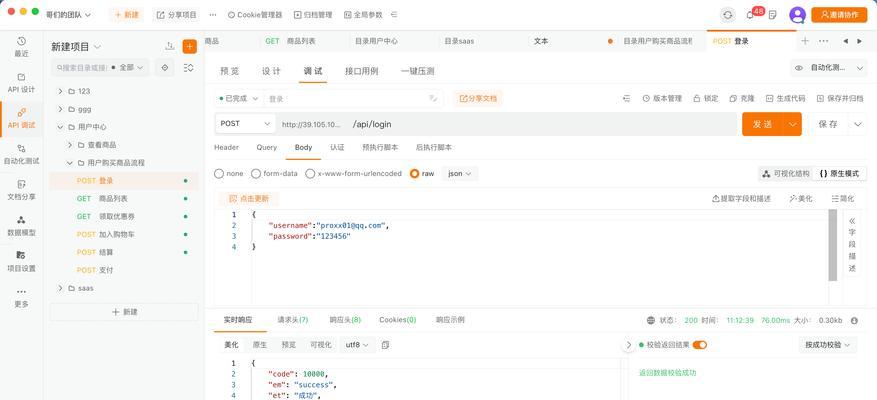
Task: Open the Query request tab
Action: [x=267, y=148]
